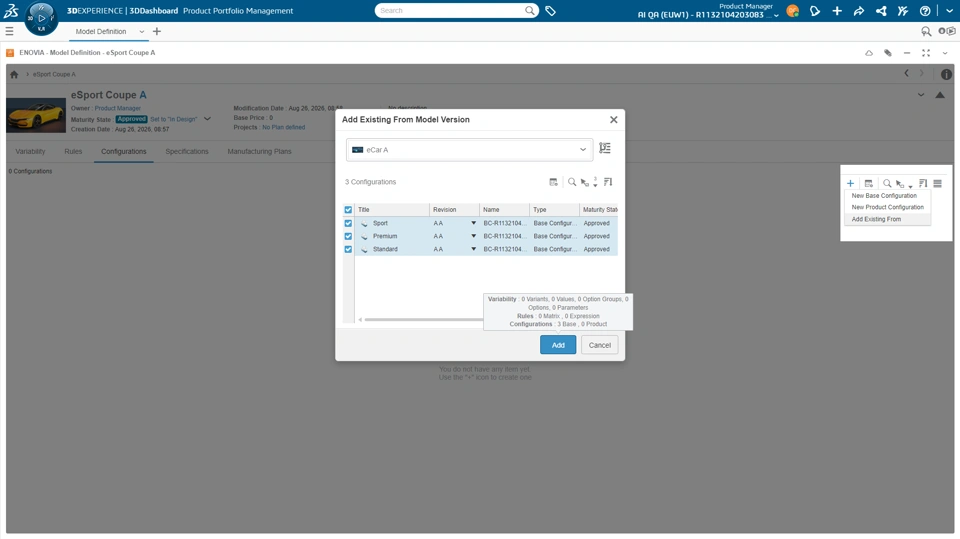Click the Add button
Image resolution: width=960 pixels, height=539 pixels.
coord(558,345)
